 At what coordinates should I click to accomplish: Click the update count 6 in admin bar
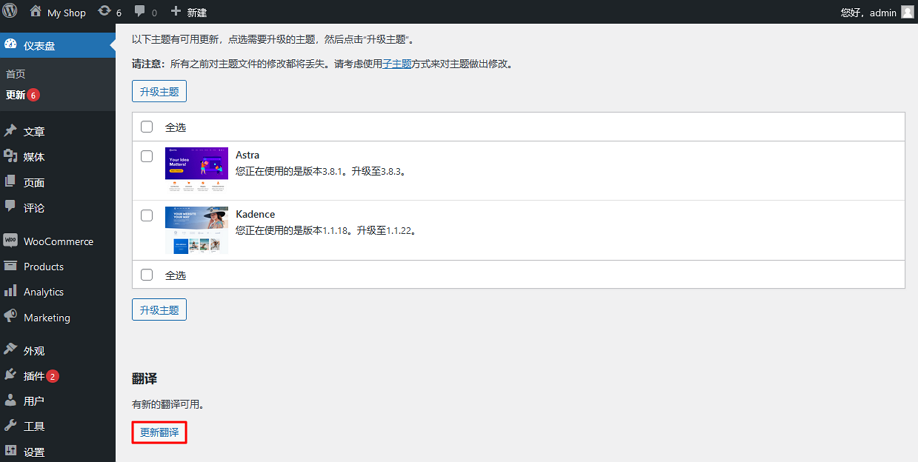pos(119,12)
